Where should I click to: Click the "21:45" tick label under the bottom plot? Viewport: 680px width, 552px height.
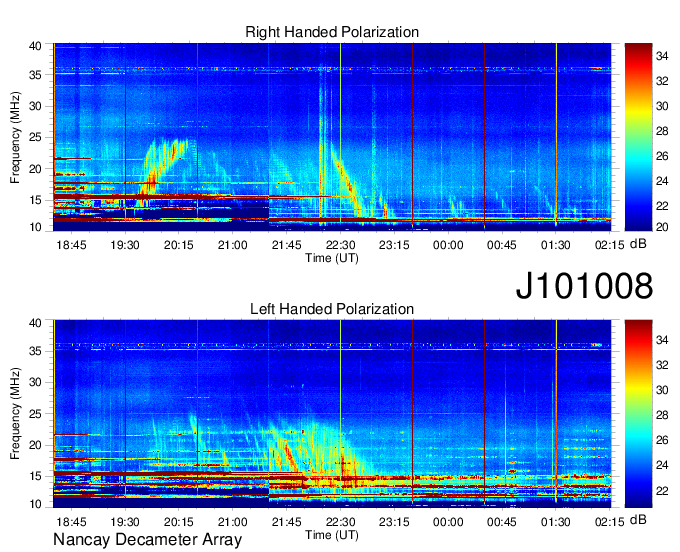pyautogui.click(x=286, y=522)
